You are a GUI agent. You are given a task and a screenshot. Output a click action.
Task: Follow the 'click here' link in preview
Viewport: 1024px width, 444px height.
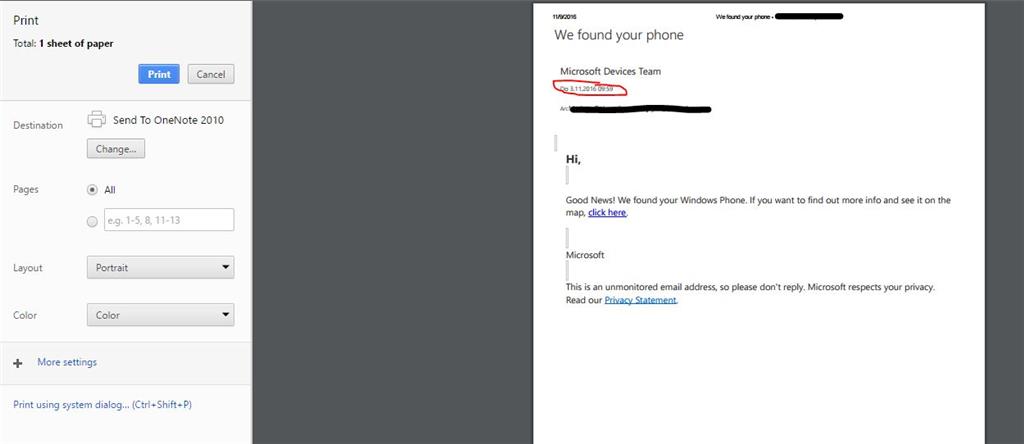(x=607, y=213)
